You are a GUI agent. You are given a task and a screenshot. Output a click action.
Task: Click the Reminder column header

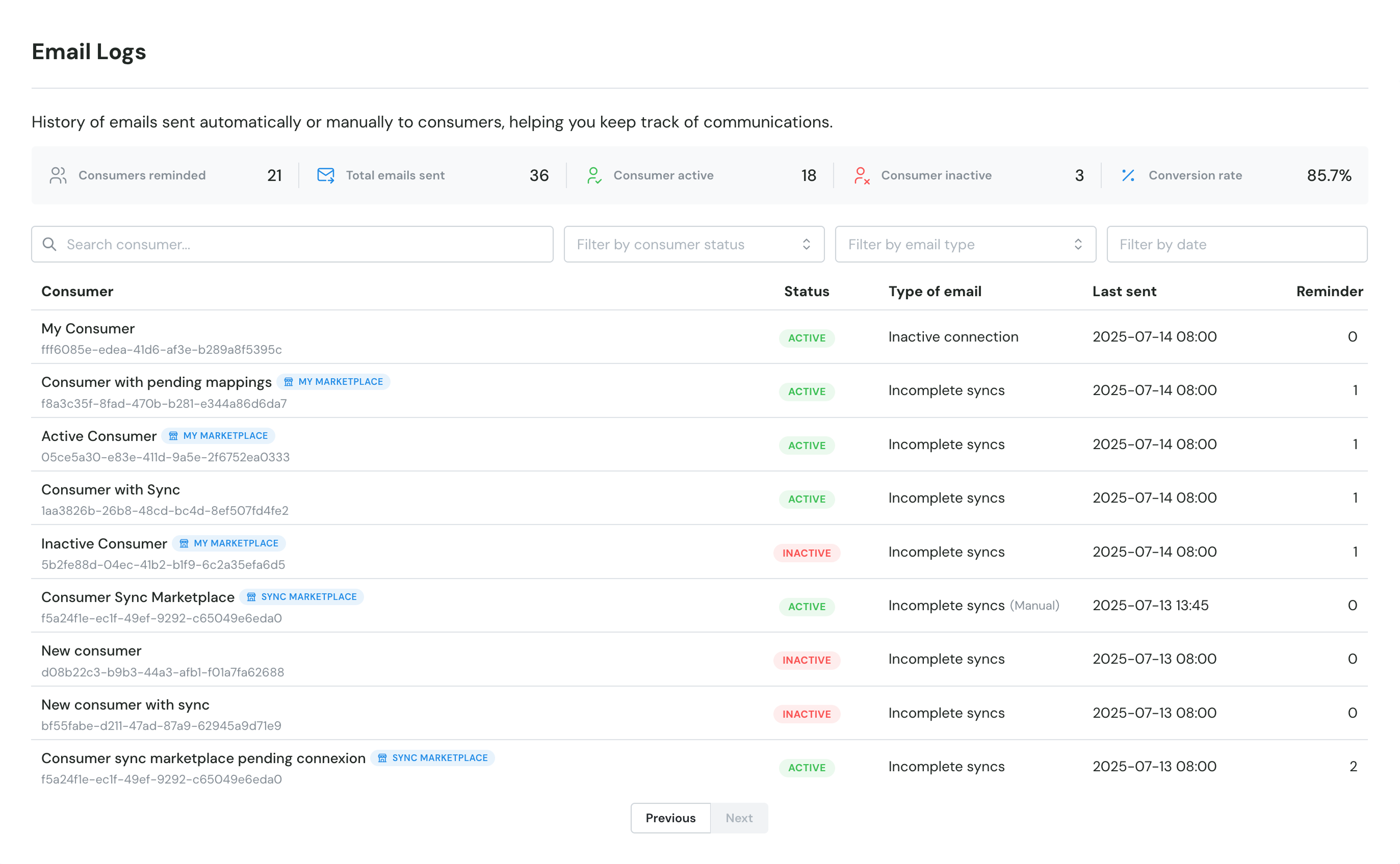click(x=1329, y=292)
